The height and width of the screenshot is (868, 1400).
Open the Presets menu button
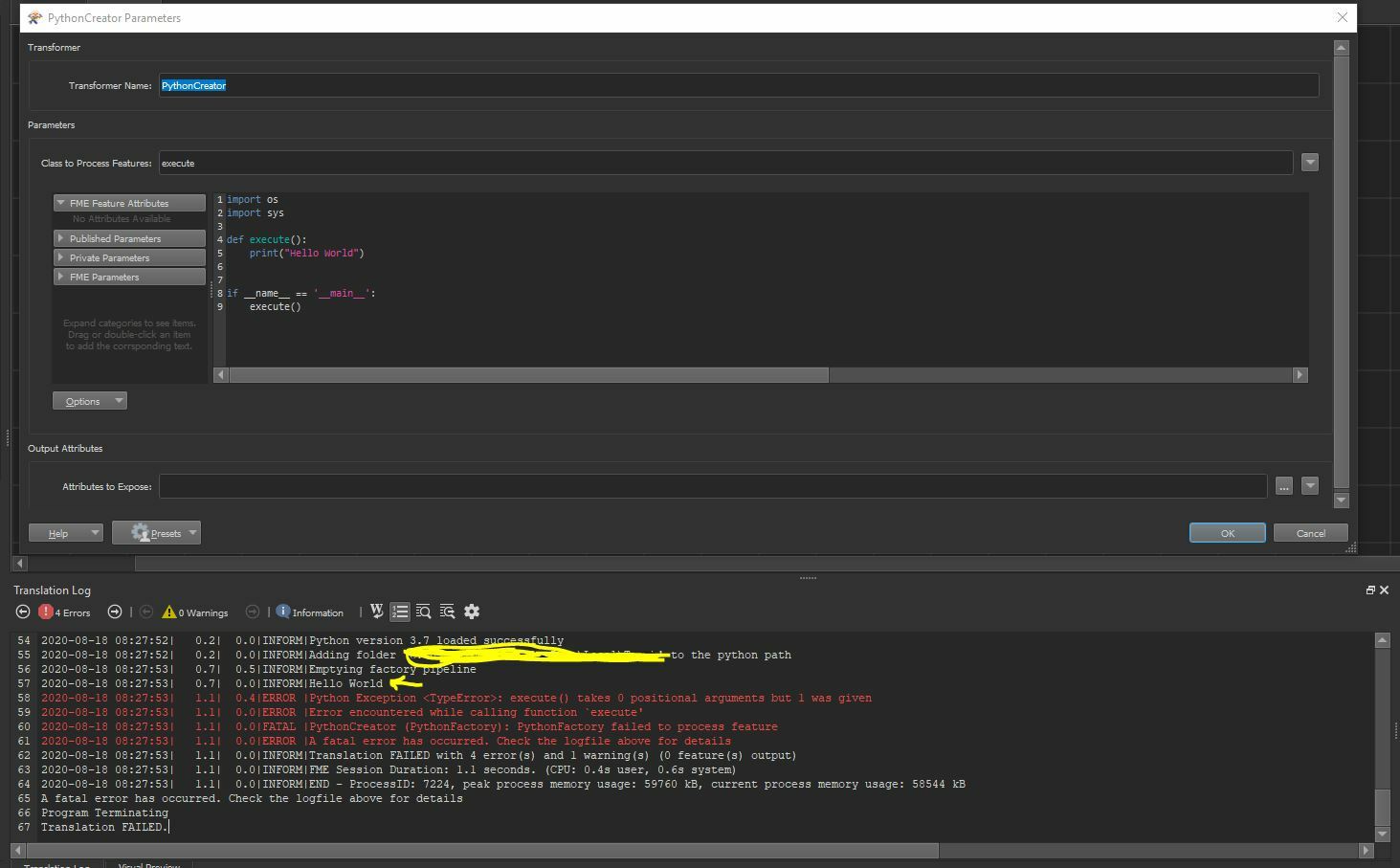pyautogui.click(x=156, y=533)
